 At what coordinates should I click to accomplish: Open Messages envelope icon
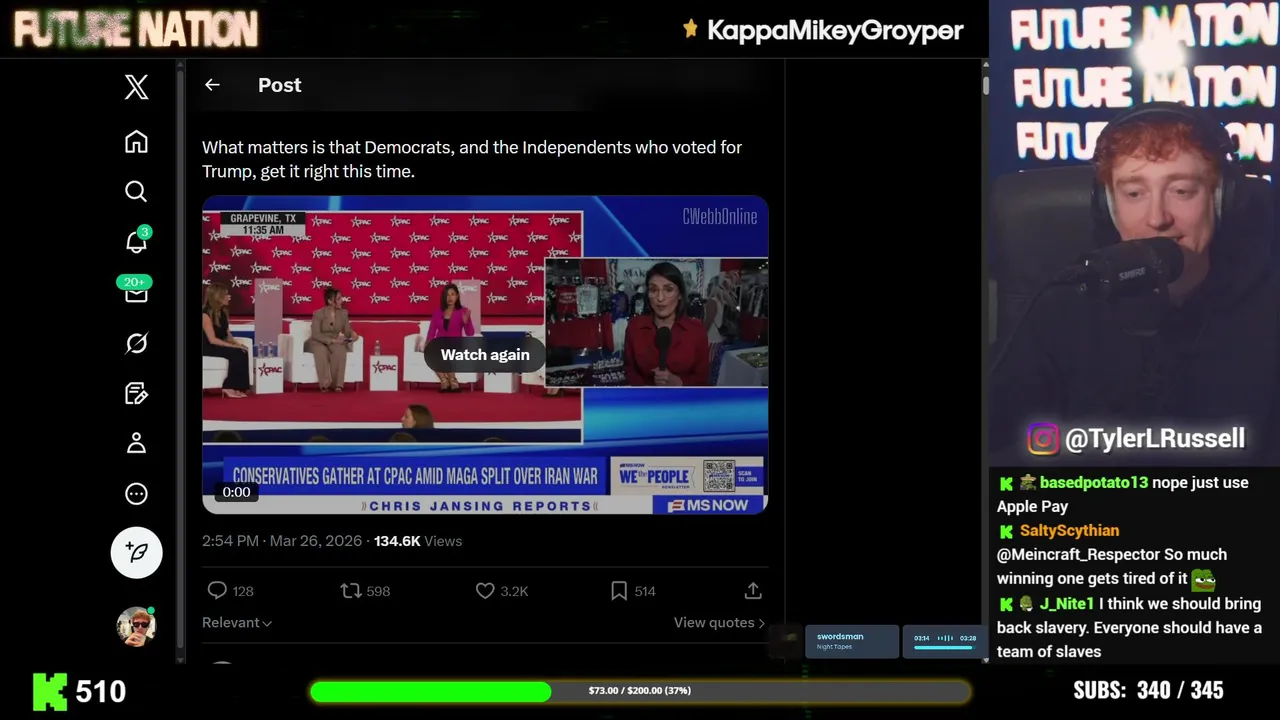(136, 293)
